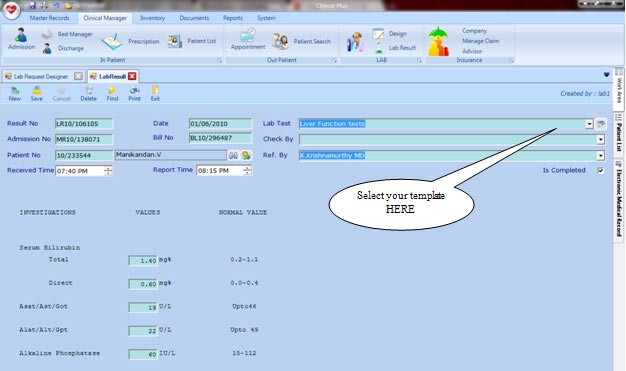This screenshot has height=371, width=626.
Task: Open the Admission icon in ribbon
Action: pyautogui.click(x=21, y=39)
